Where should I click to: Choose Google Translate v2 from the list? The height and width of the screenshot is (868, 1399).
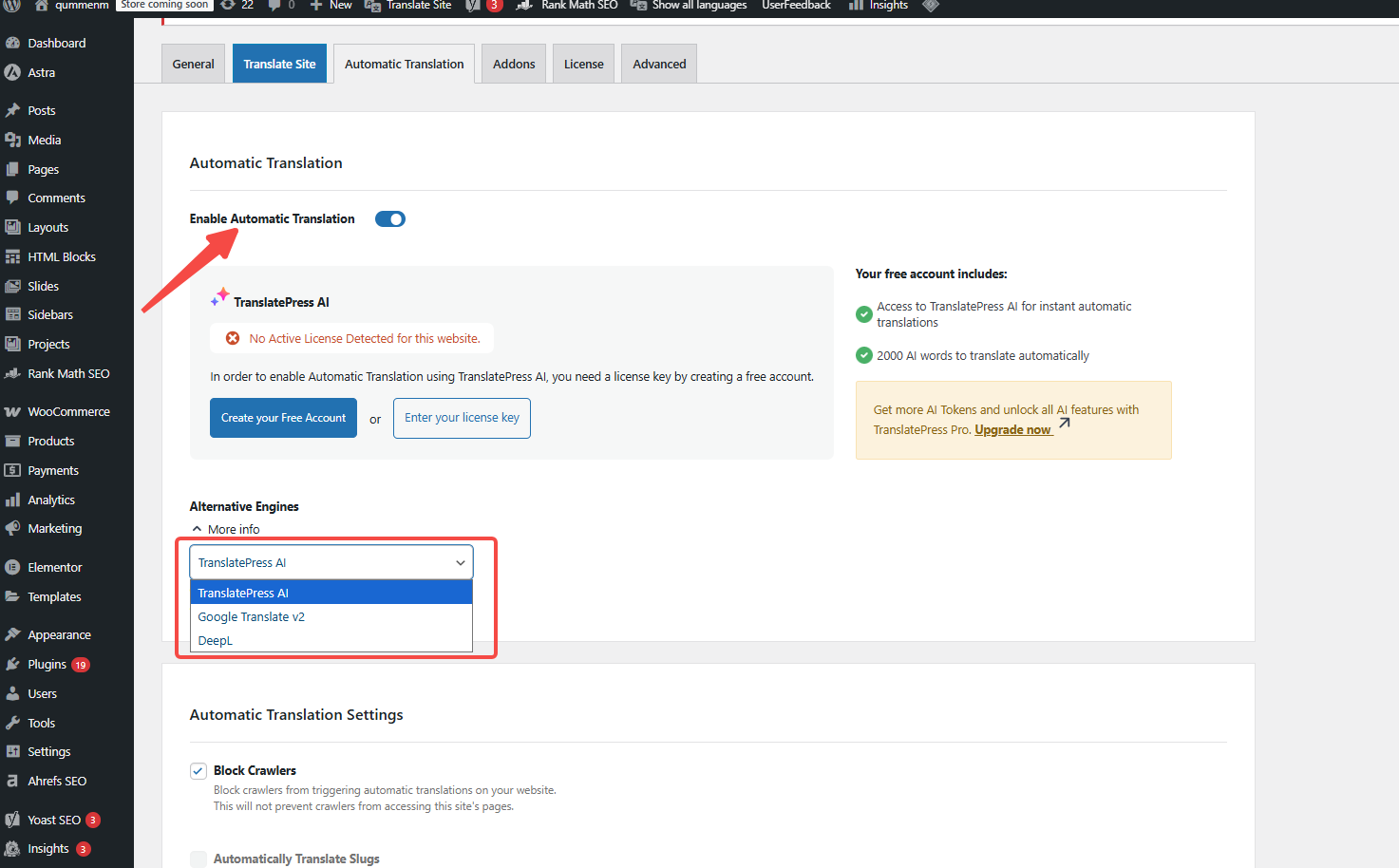tap(252, 617)
